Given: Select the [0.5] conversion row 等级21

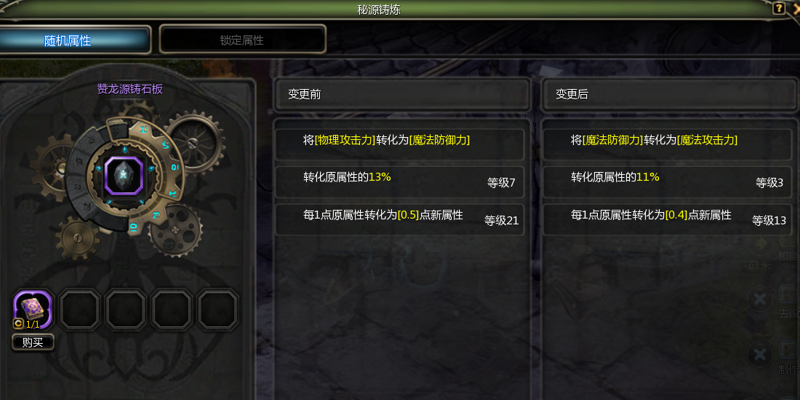Looking at the screenshot, I should click(x=400, y=220).
